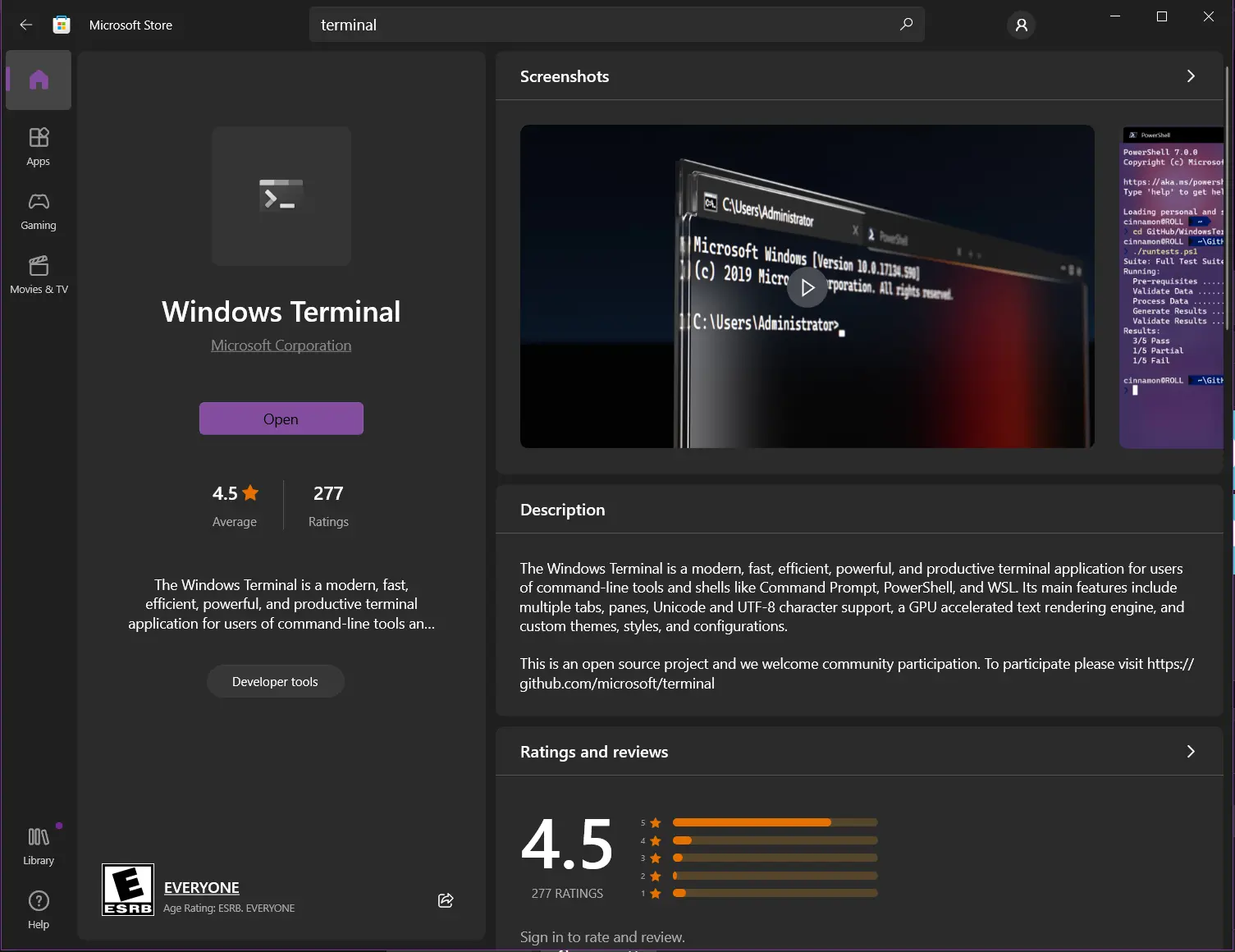Go to the Home section

pyautogui.click(x=39, y=80)
